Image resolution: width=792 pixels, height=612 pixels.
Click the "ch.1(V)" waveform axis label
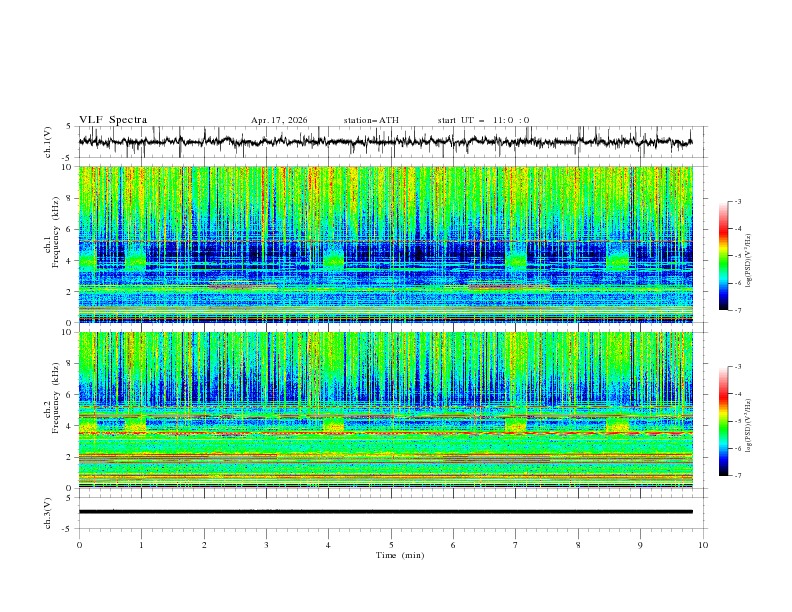(x=48, y=142)
